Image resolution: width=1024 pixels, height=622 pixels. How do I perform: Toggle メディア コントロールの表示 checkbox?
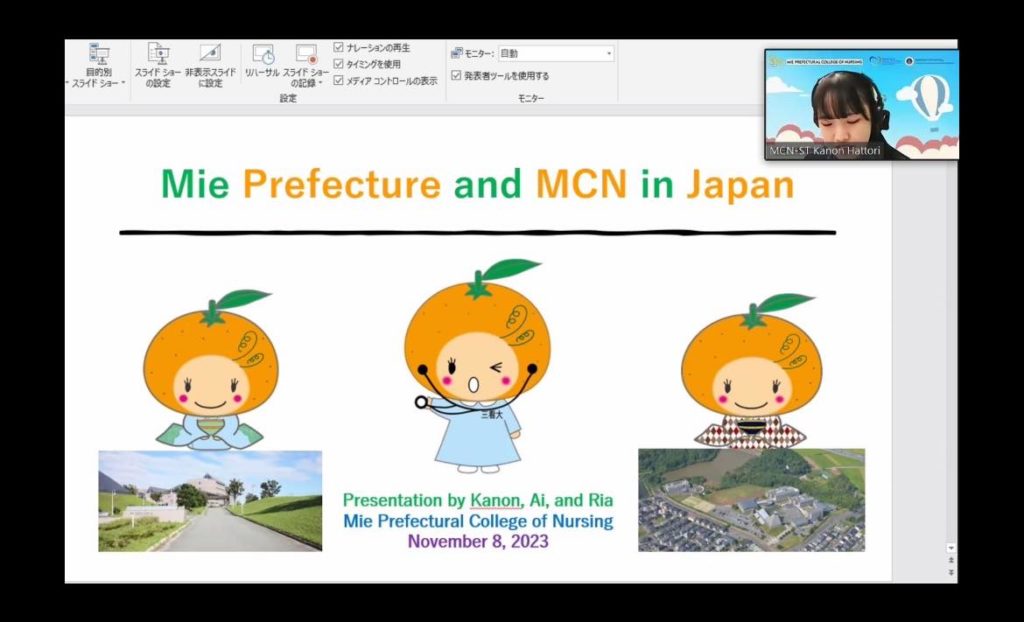[x=338, y=80]
